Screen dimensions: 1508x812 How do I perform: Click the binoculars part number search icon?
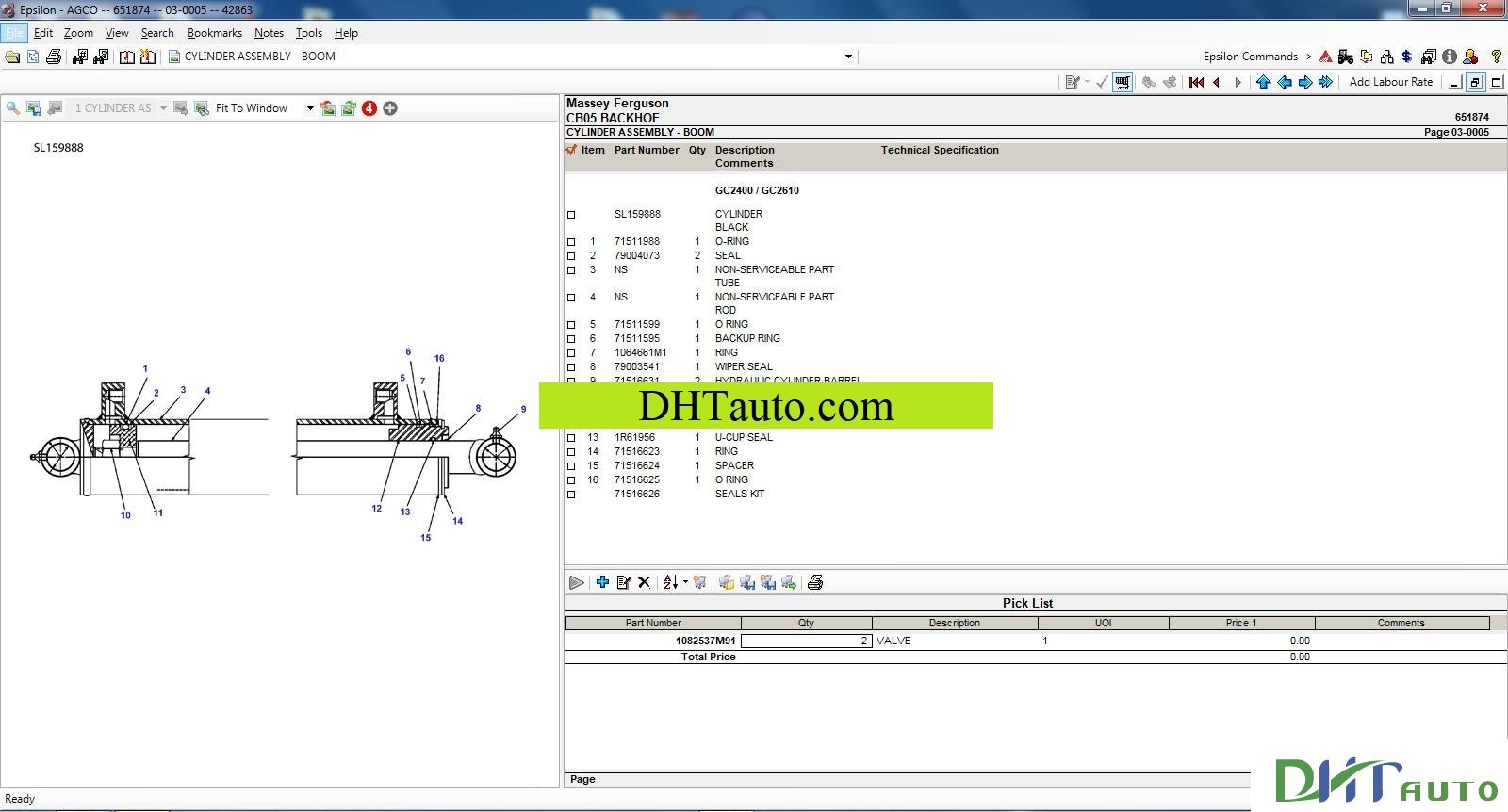click(x=79, y=57)
